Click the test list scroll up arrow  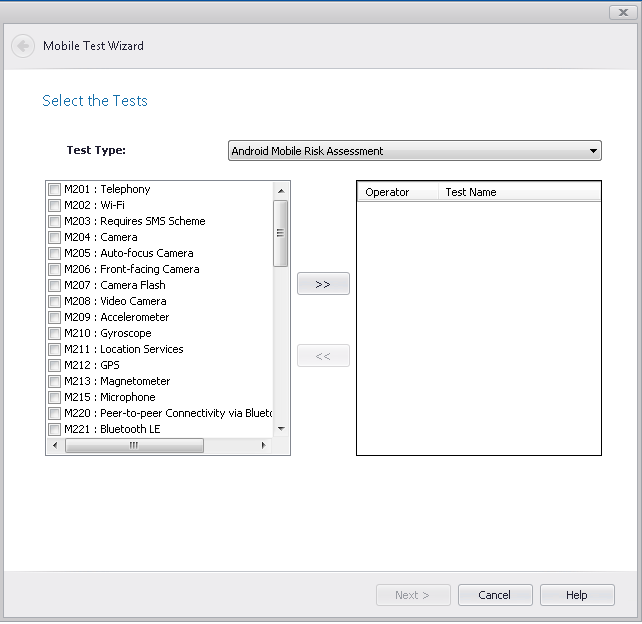coord(281,190)
